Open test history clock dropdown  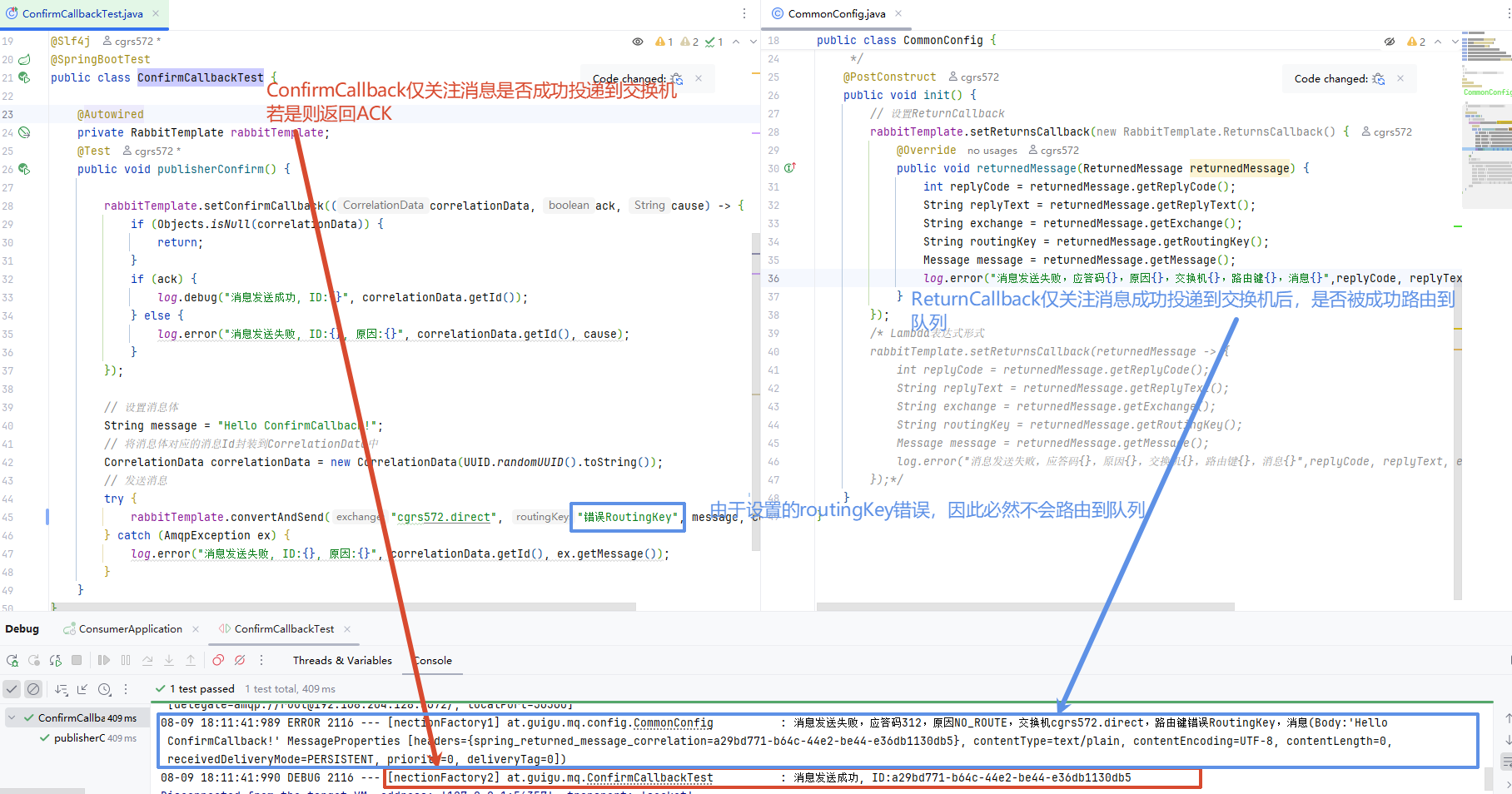[105, 689]
